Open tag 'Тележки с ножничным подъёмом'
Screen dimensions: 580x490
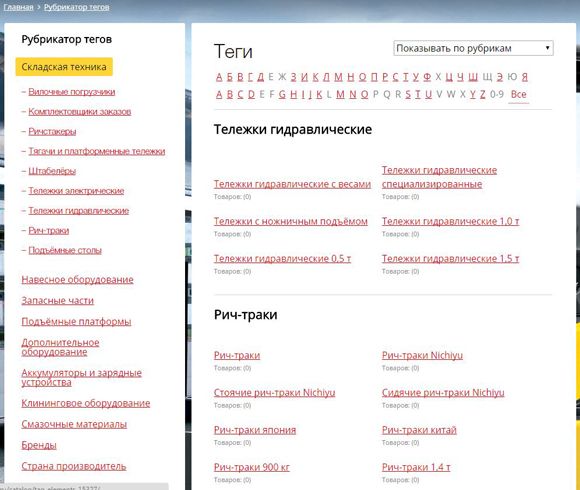[291, 221]
